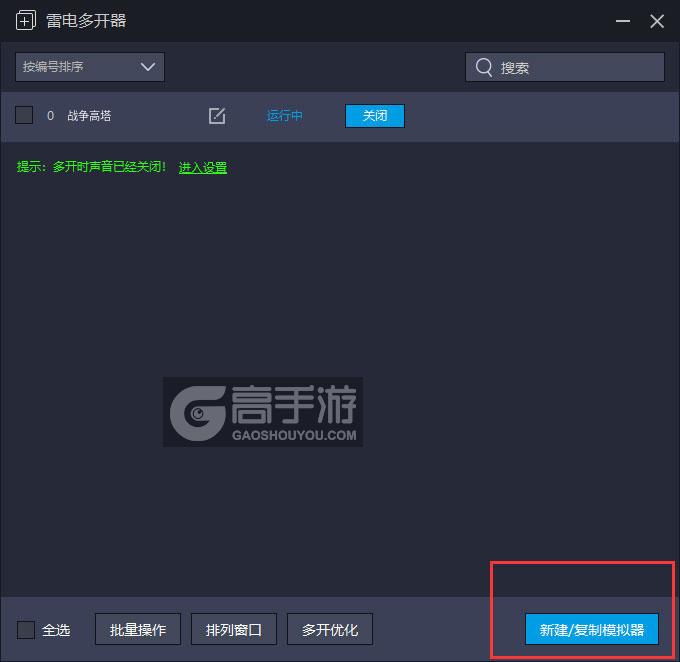This screenshot has height=662, width=680.
Task: Focus the 搜索 search field
Action: click(565, 67)
